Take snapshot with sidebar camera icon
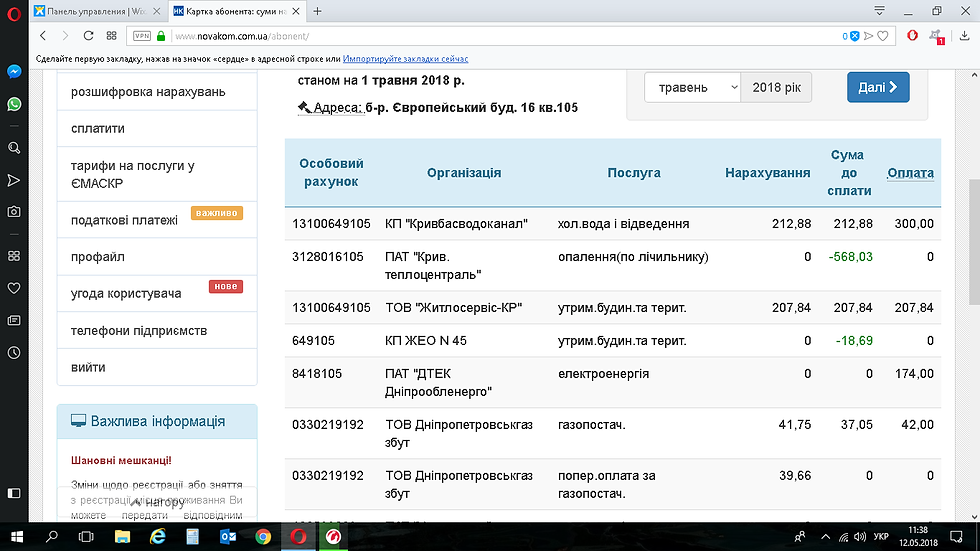This screenshot has height=551, width=980. (14, 212)
